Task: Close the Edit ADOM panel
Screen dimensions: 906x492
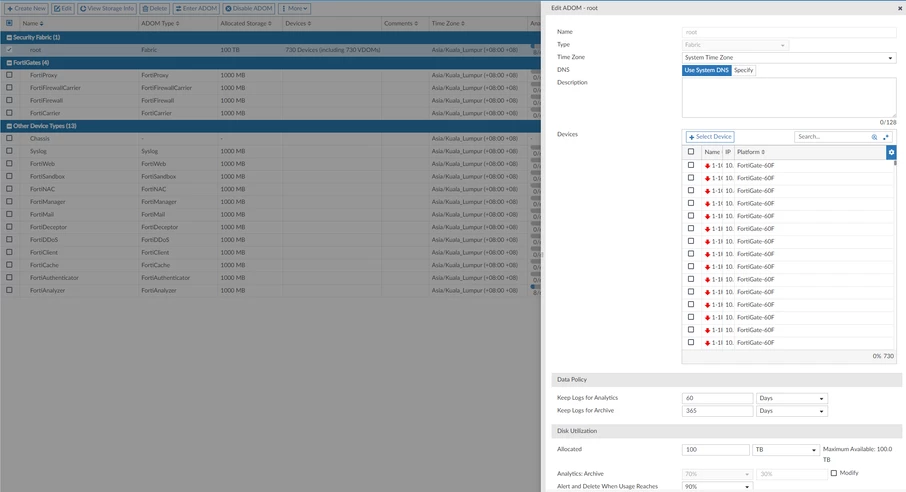Action: (900, 8)
